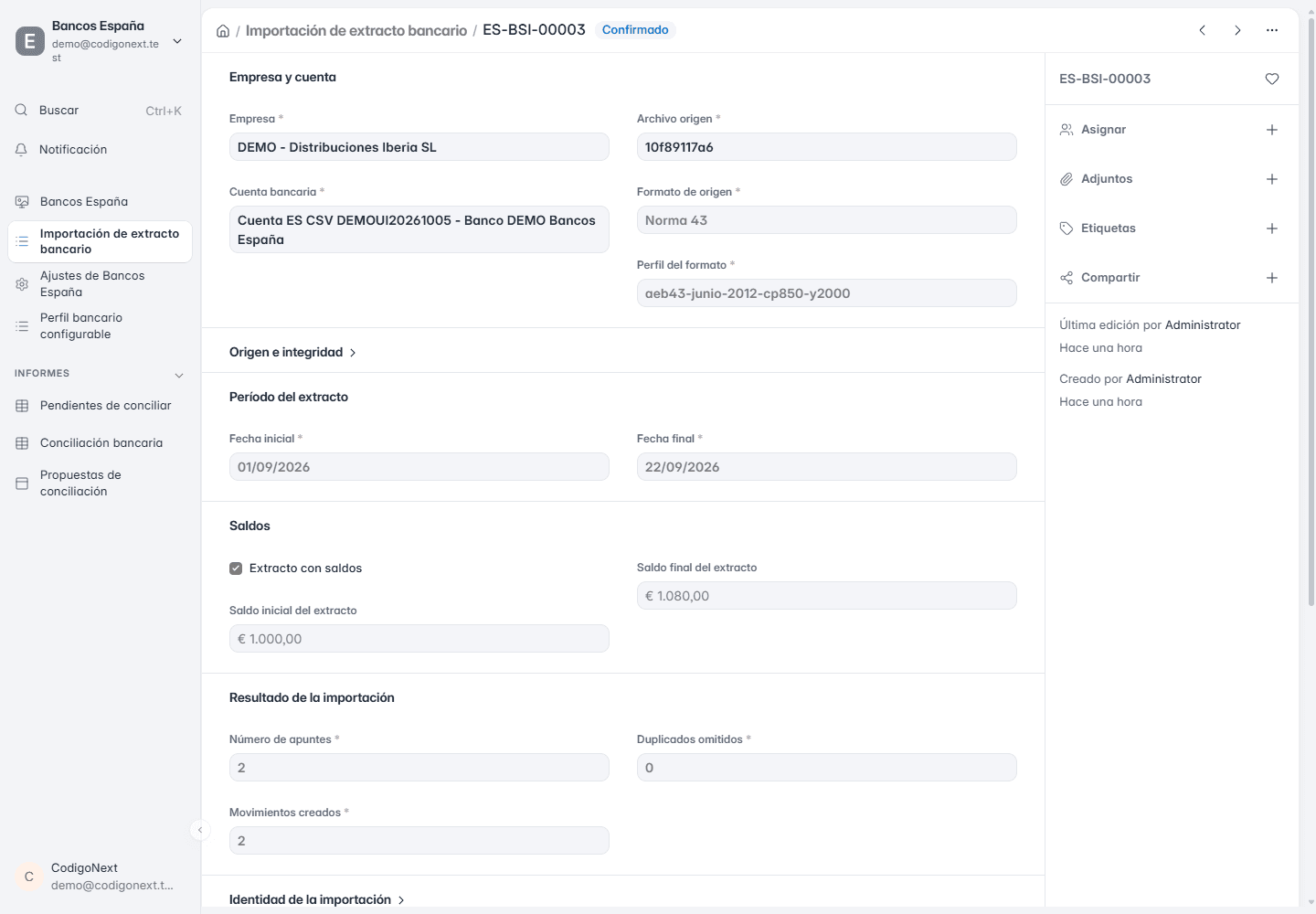
Task: Go to home via breadcrumb house icon
Action: pos(223,31)
